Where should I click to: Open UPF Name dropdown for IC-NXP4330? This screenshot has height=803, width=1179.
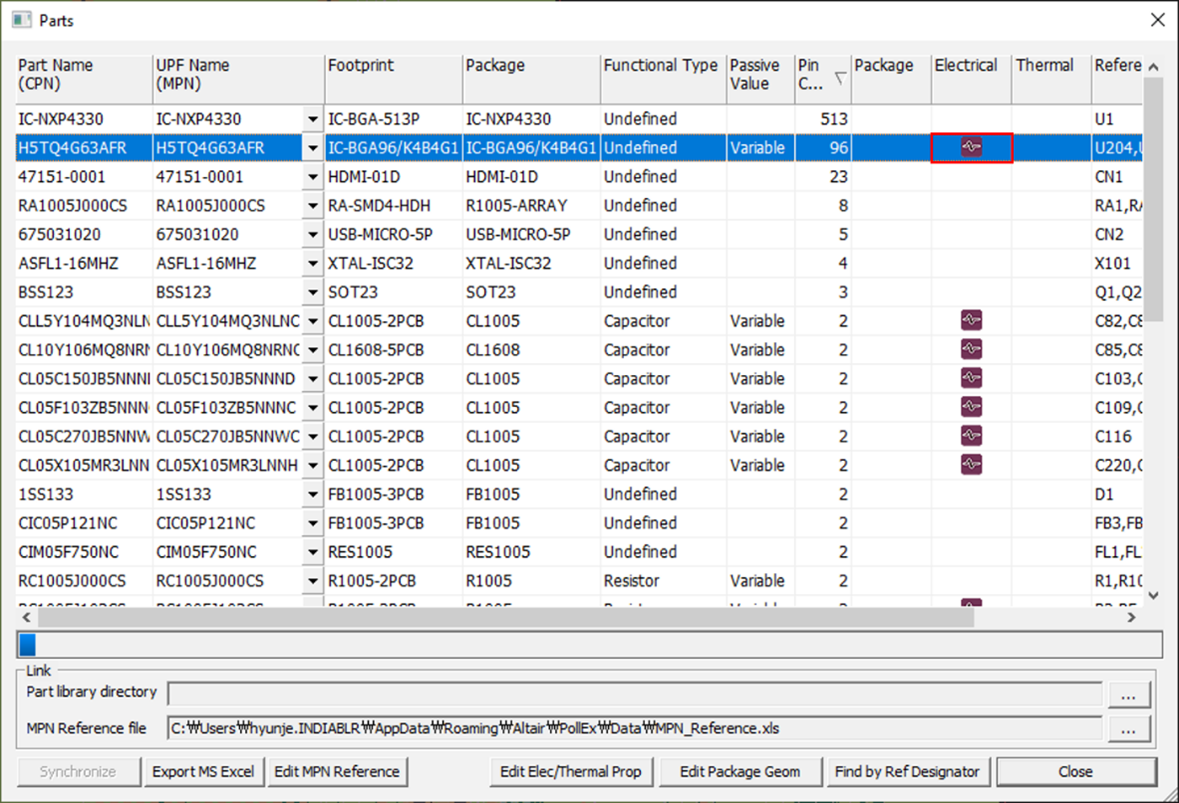coord(313,120)
